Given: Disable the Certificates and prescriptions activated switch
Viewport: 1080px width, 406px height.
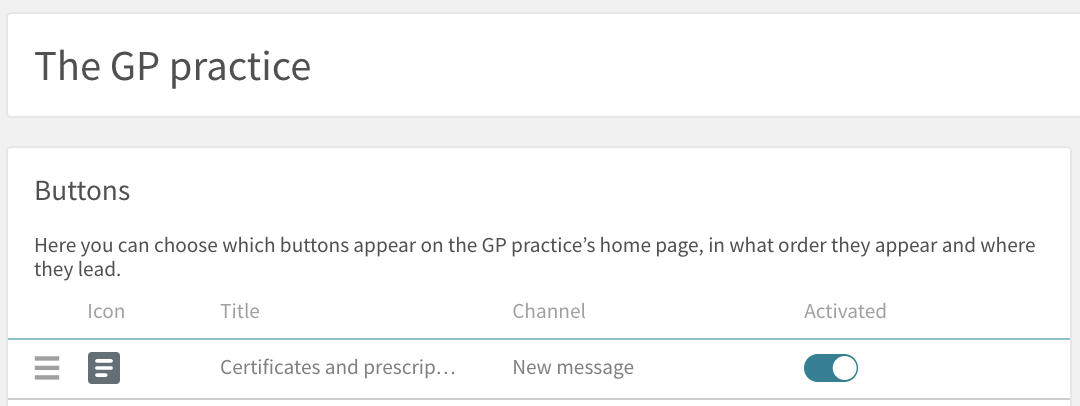Looking at the screenshot, I should (831, 368).
